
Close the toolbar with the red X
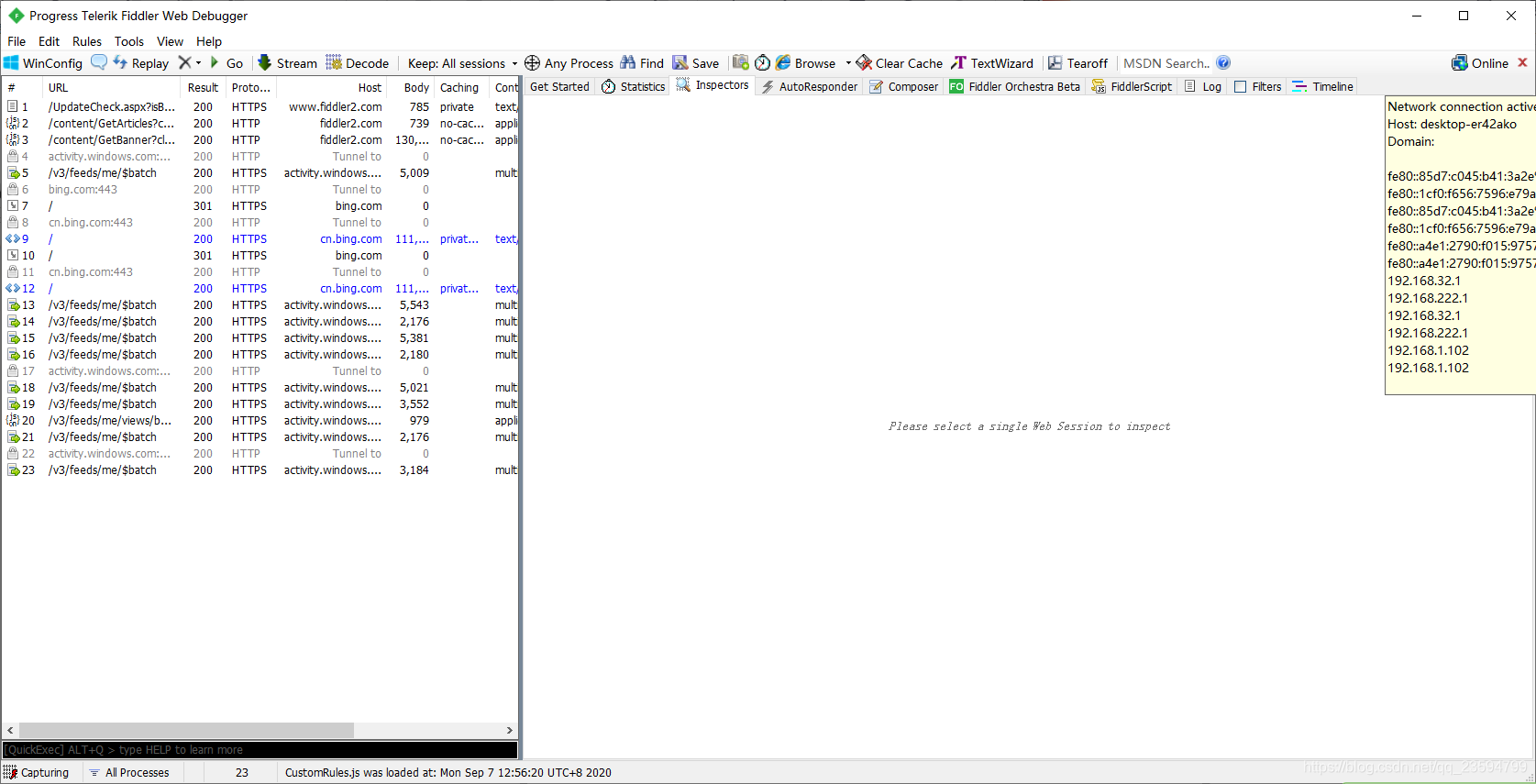[1522, 62]
